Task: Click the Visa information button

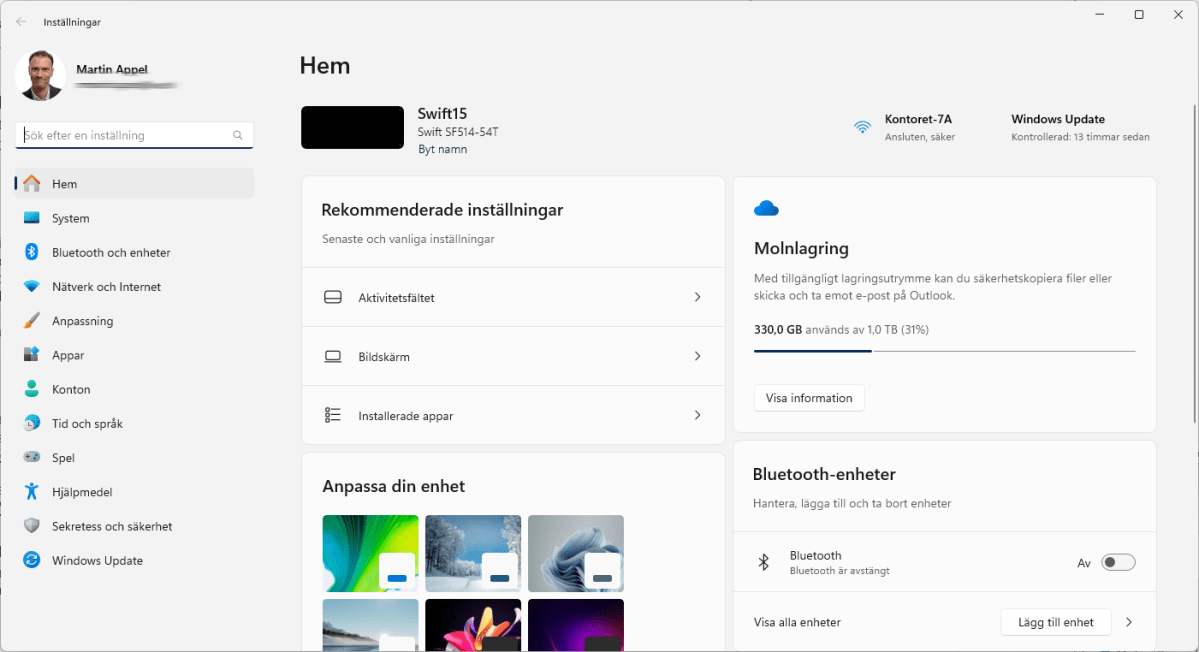Action: 809,397
